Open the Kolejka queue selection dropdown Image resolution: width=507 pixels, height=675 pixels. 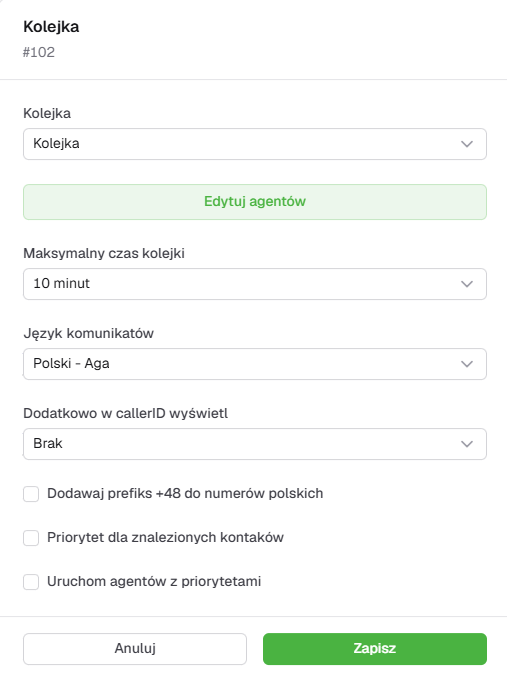[x=255, y=144]
